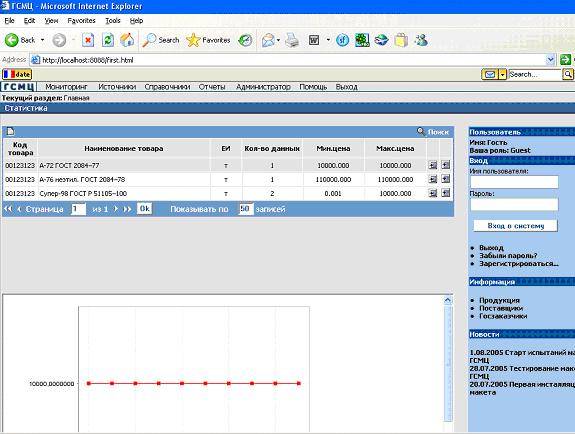Click first action icon in Супер-98 row
This screenshot has height=434, width=575.
tap(433, 193)
